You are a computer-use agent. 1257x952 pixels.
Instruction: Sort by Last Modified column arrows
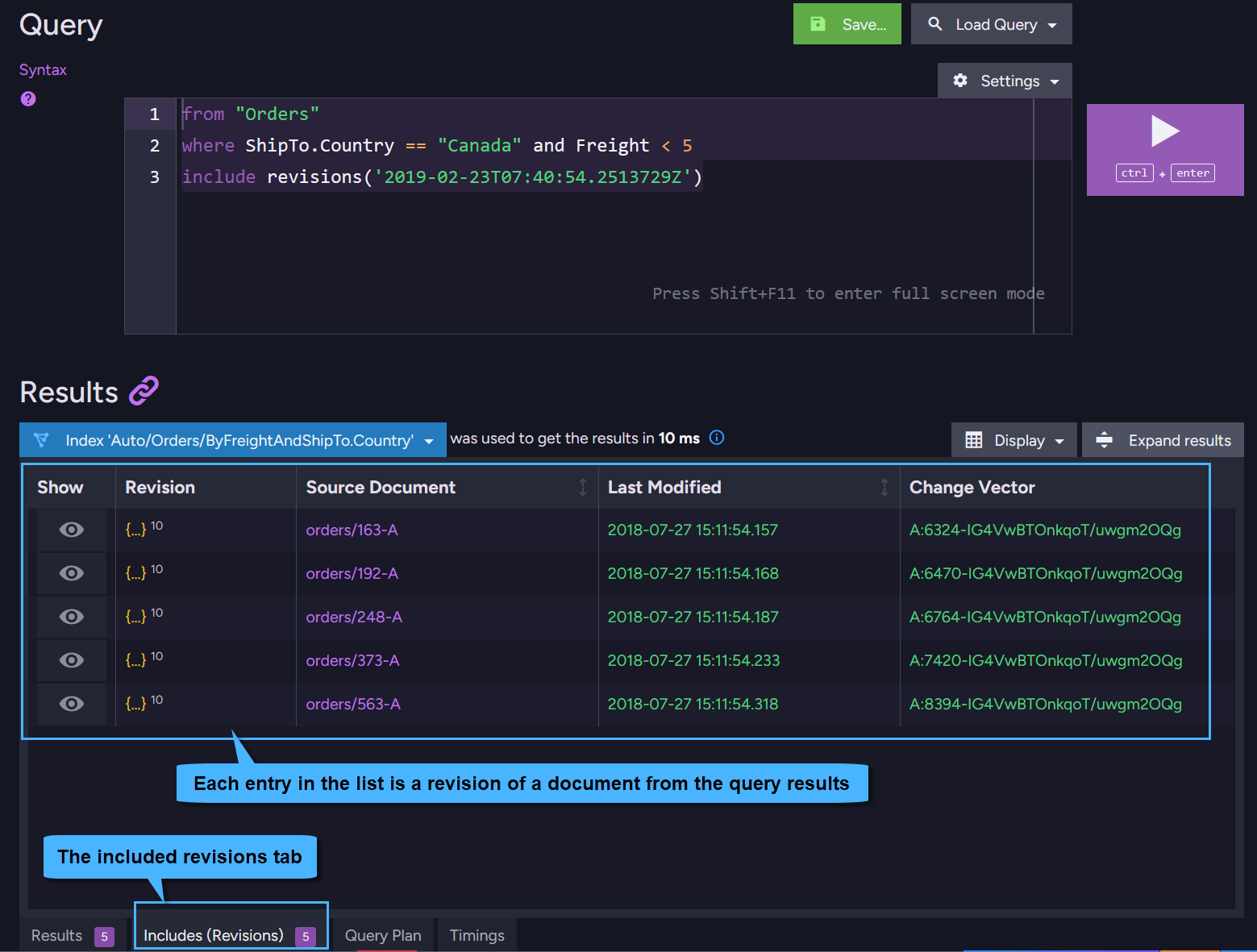click(884, 487)
